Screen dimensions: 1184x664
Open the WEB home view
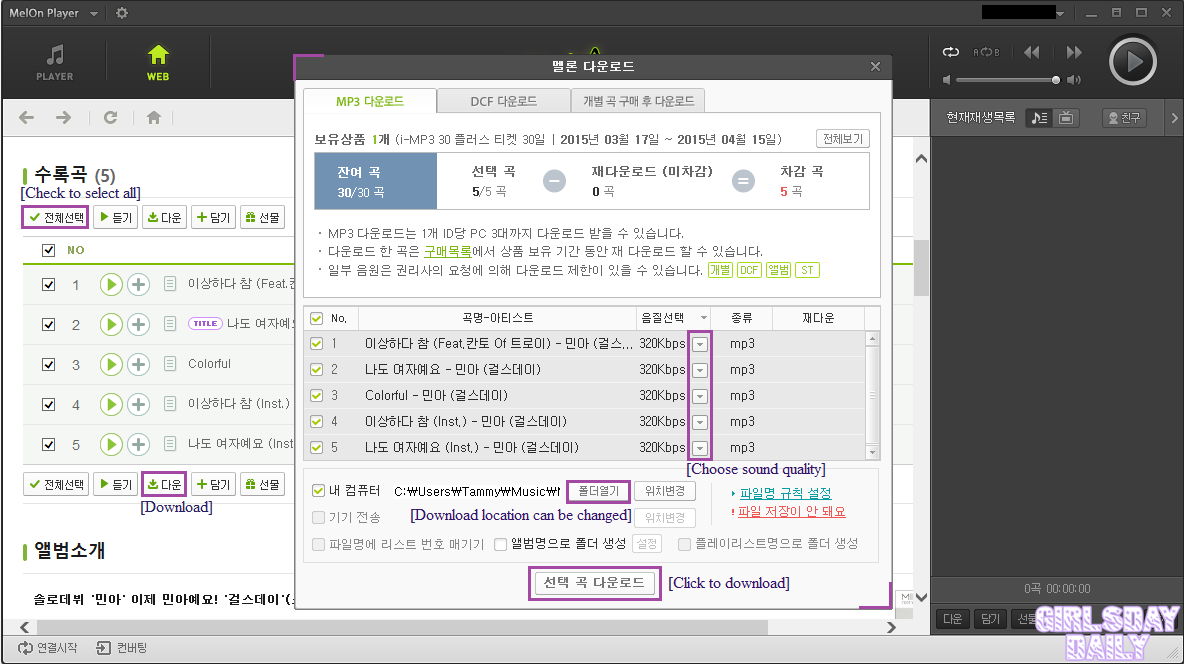coord(158,62)
